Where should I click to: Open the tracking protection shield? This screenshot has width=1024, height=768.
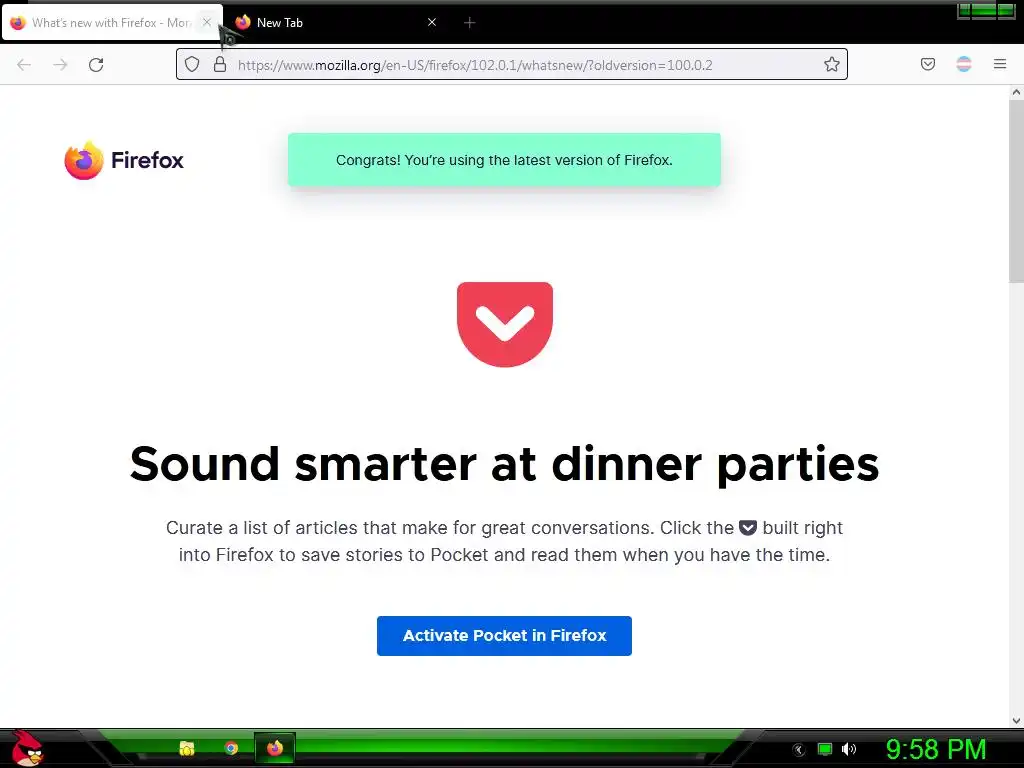coord(191,64)
